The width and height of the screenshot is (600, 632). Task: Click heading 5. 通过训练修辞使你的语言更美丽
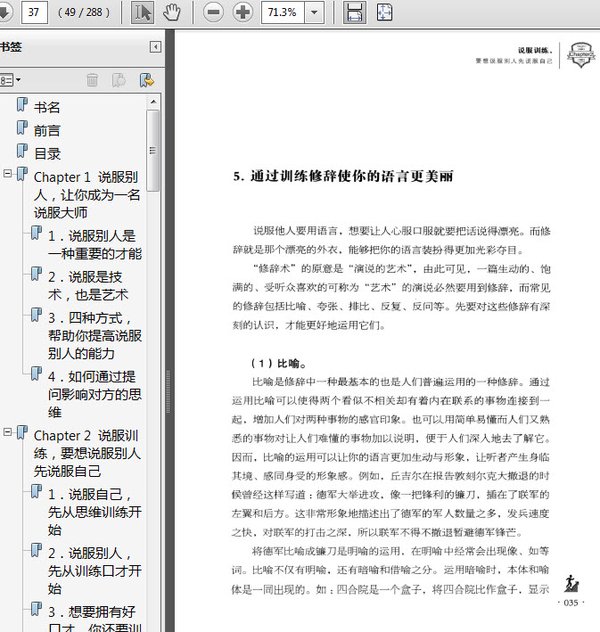click(343, 177)
